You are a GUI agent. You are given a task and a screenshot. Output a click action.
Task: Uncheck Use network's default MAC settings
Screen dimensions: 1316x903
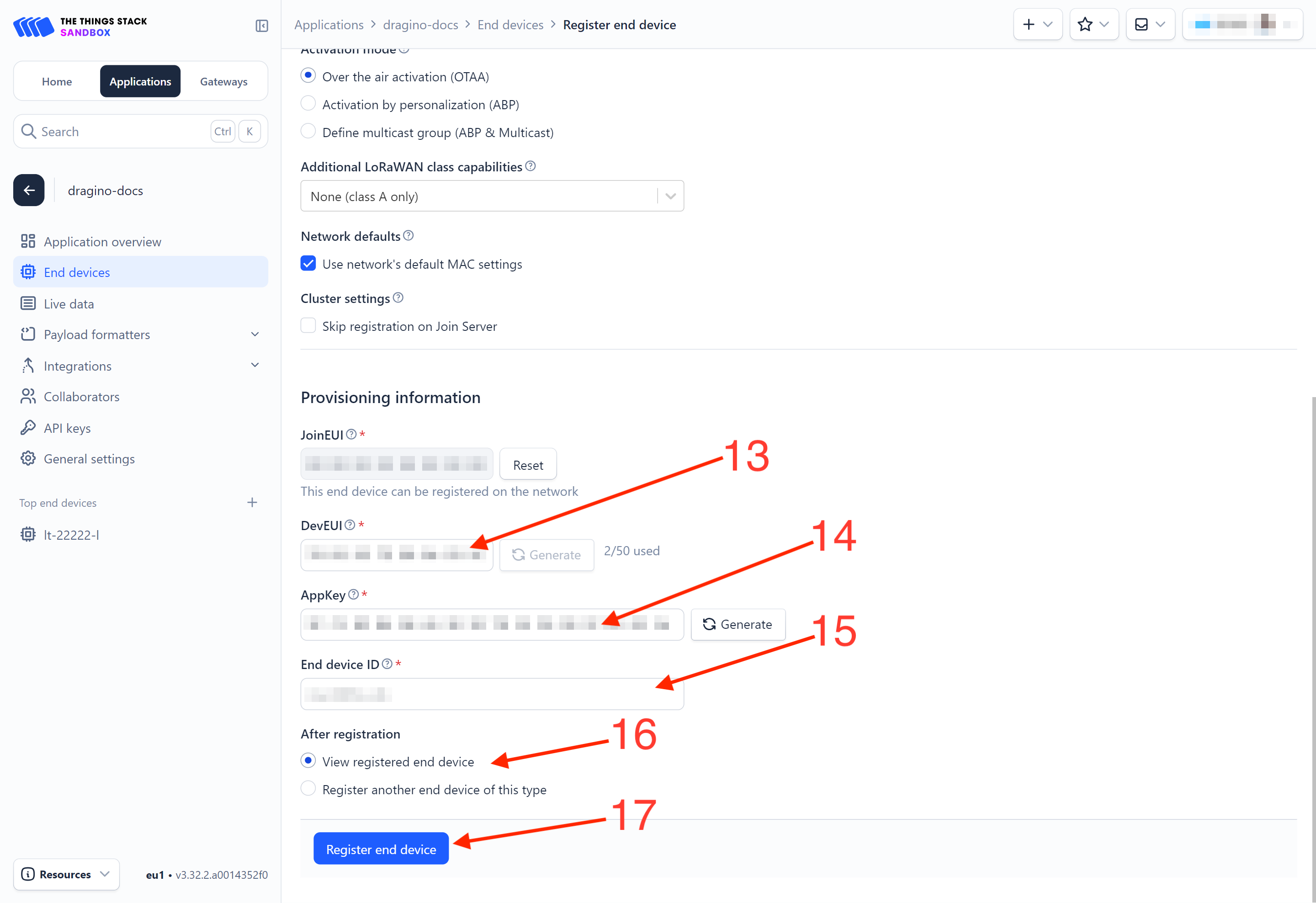(308, 263)
